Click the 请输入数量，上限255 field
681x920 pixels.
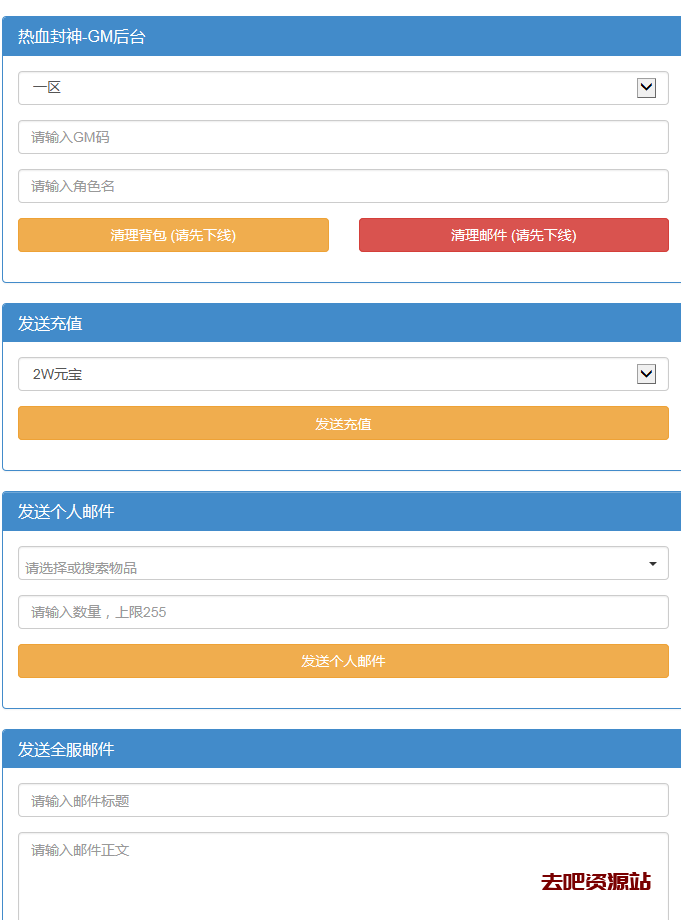tap(343, 612)
